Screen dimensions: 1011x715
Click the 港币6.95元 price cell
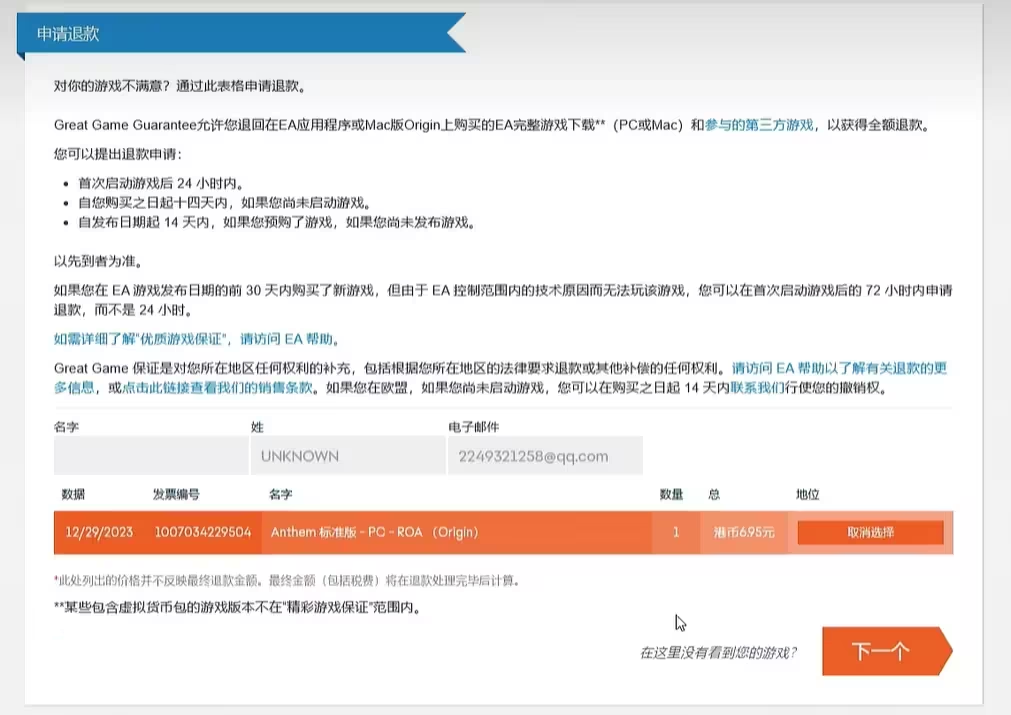(x=738, y=532)
